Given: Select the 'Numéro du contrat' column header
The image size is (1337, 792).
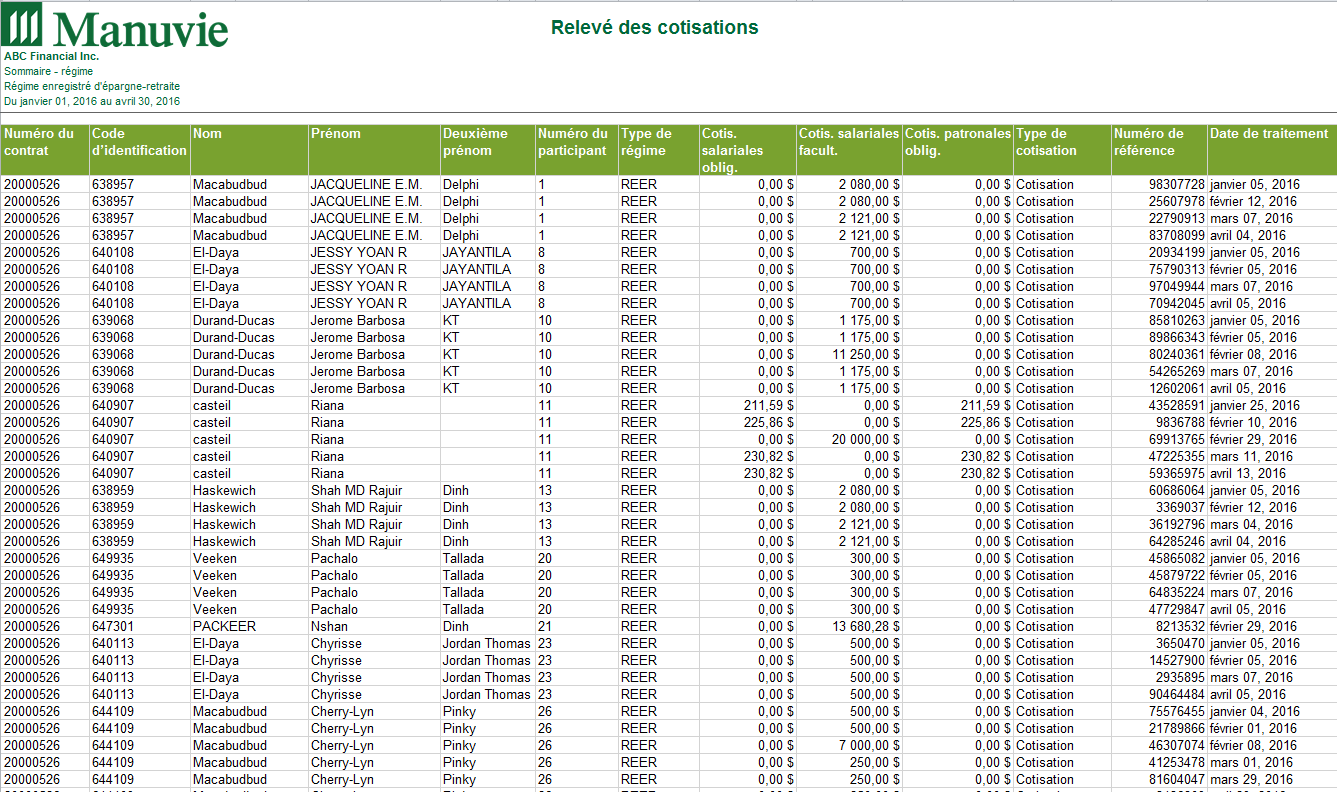Looking at the screenshot, I should pyautogui.click(x=40, y=142).
